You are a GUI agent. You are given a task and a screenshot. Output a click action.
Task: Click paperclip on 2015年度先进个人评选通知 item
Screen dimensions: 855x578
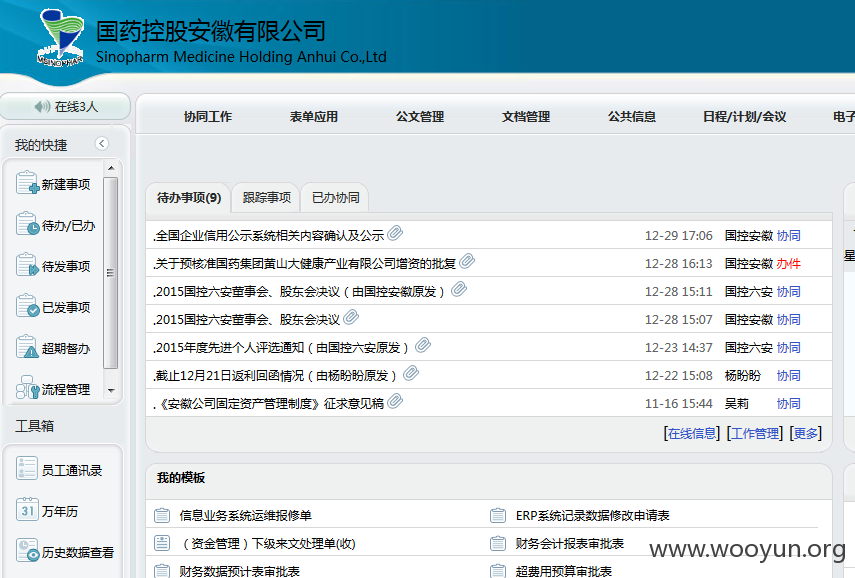[423, 345]
